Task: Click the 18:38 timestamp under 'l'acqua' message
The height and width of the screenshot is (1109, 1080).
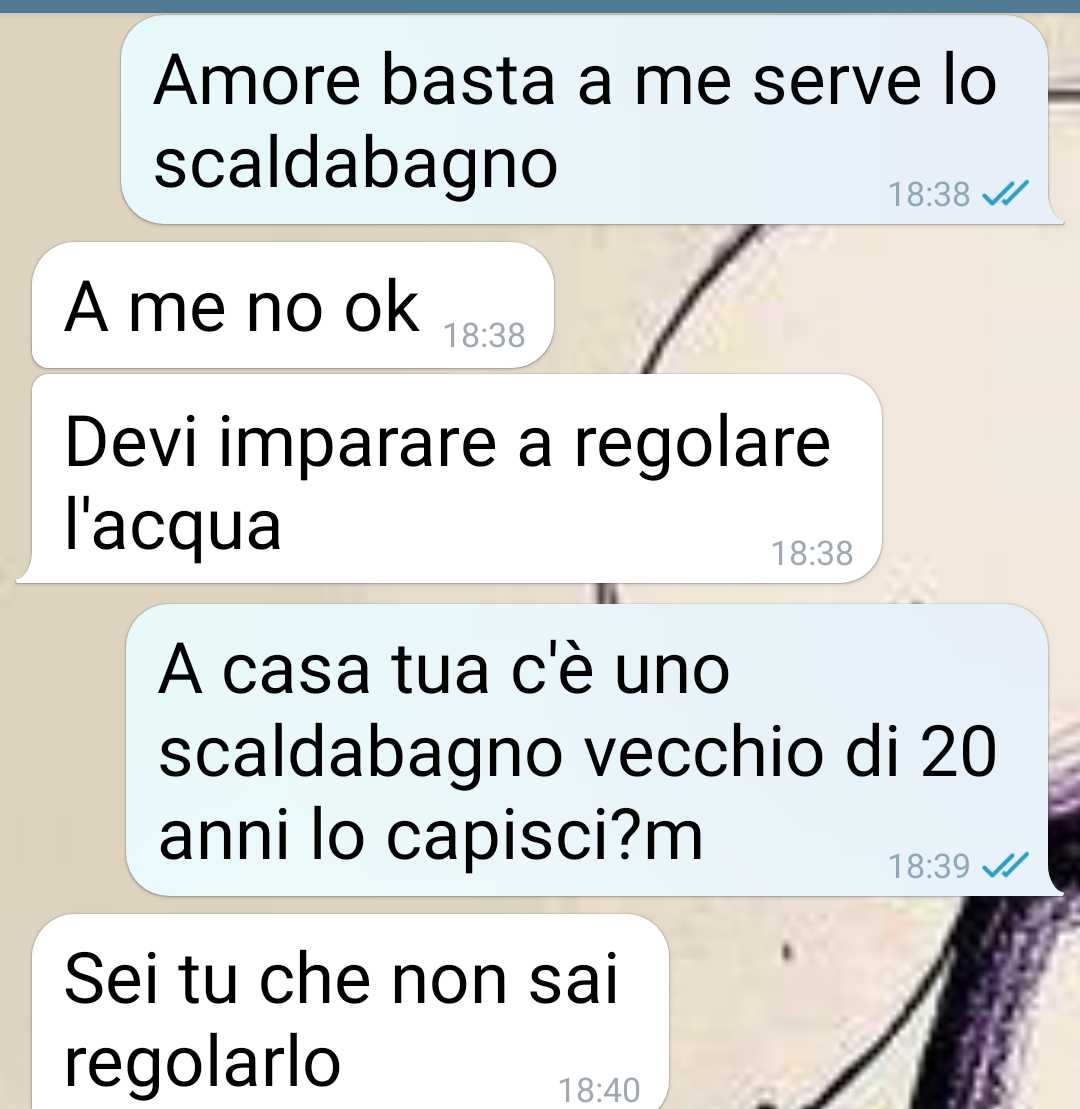Action: (x=812, y=553)
